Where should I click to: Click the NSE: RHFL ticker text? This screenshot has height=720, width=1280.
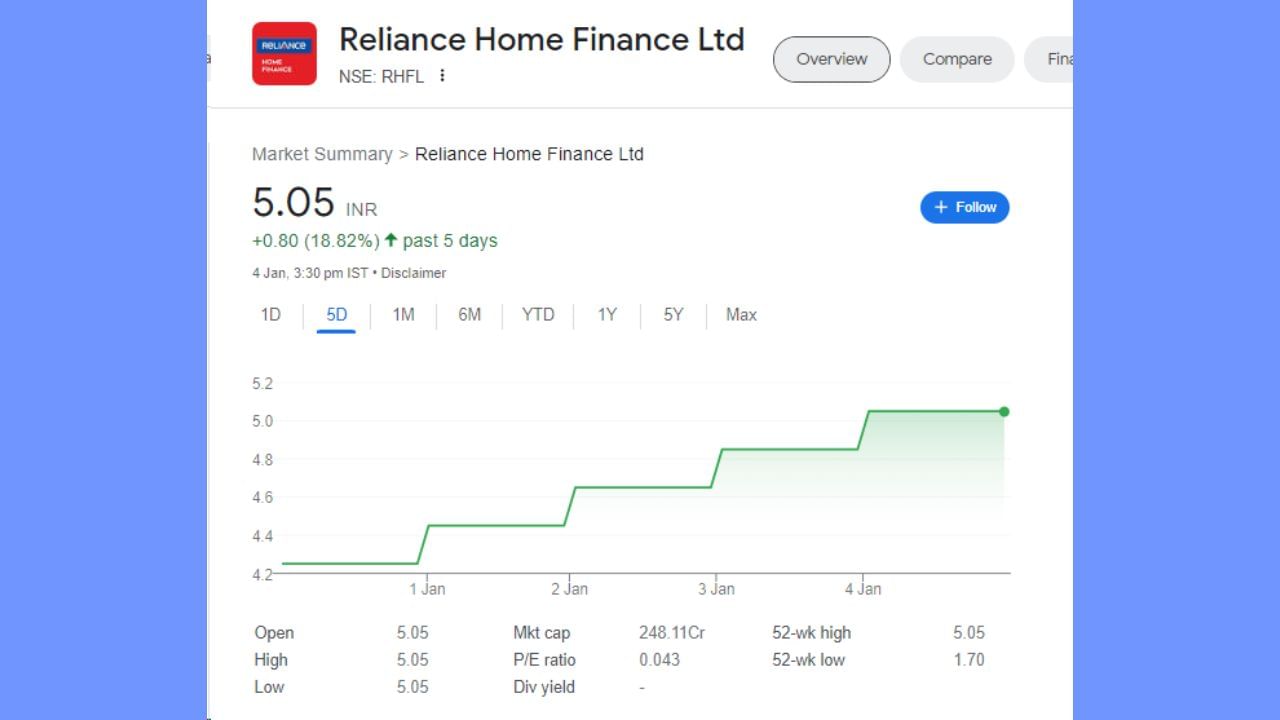[381, 76]
